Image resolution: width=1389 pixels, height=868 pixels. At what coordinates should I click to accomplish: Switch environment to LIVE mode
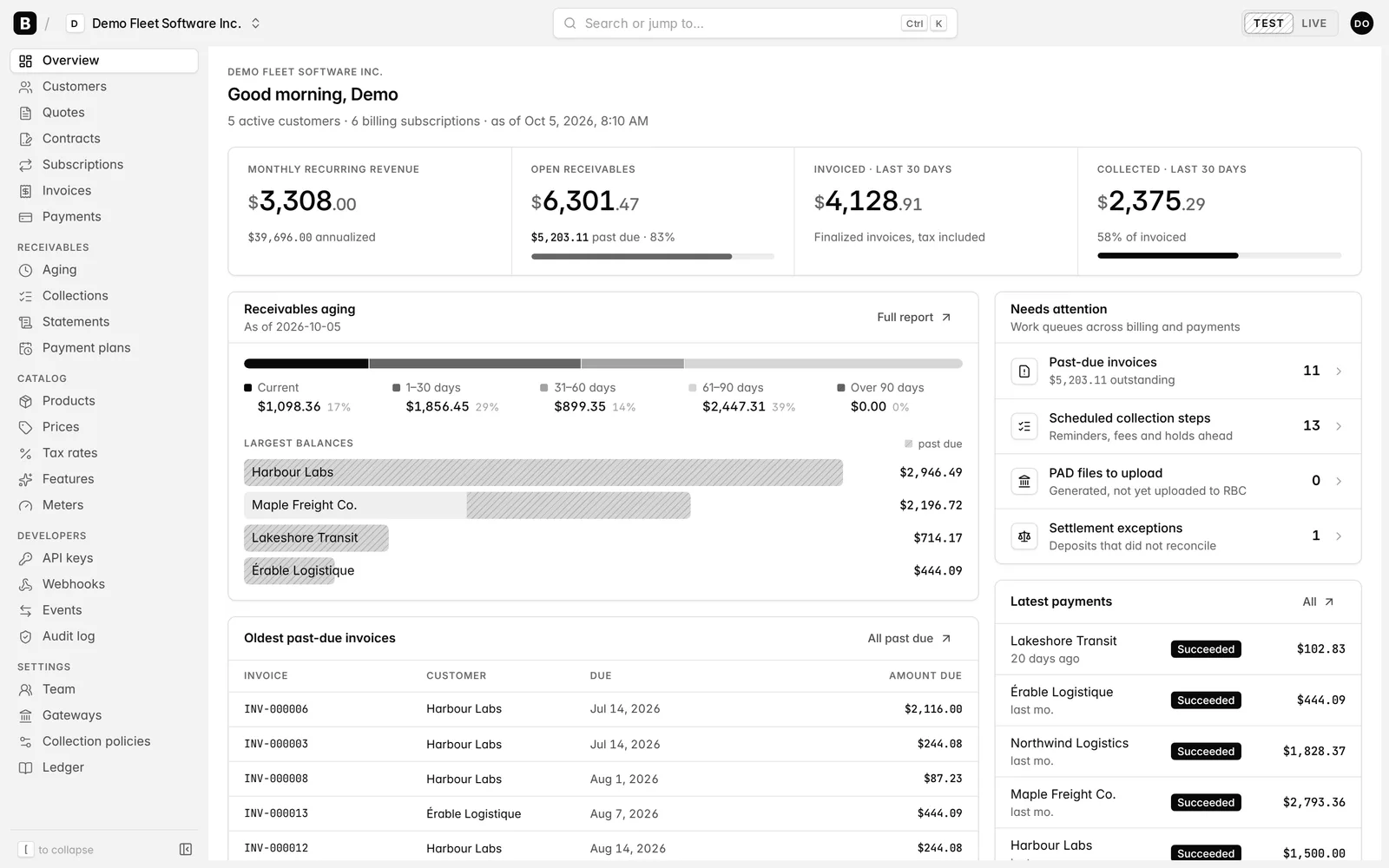click(x=1313, y=23)
